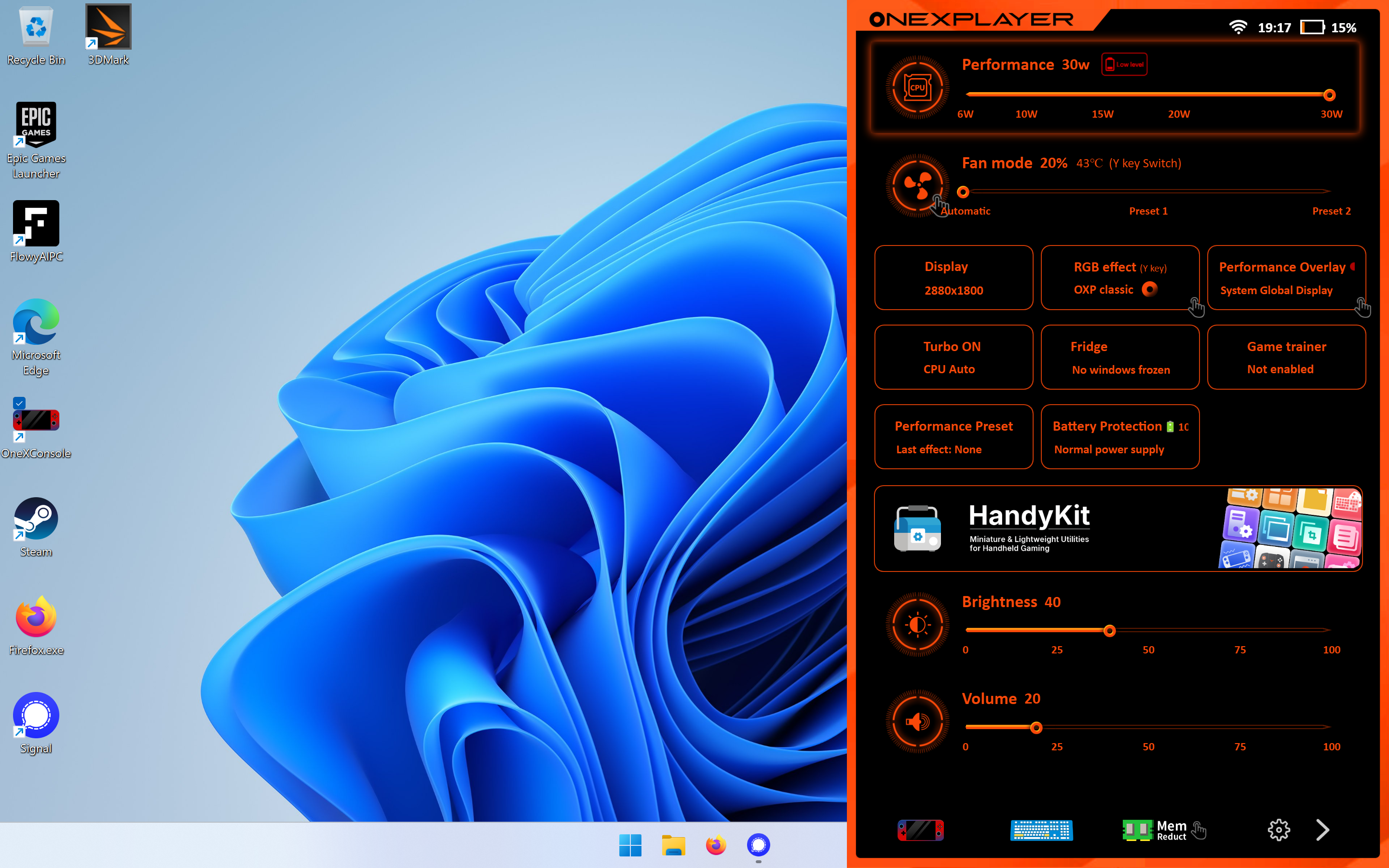Switch fan mode to Preset 2
The height and width of the screenshot is (868, 1389).
click(1332, 211)
